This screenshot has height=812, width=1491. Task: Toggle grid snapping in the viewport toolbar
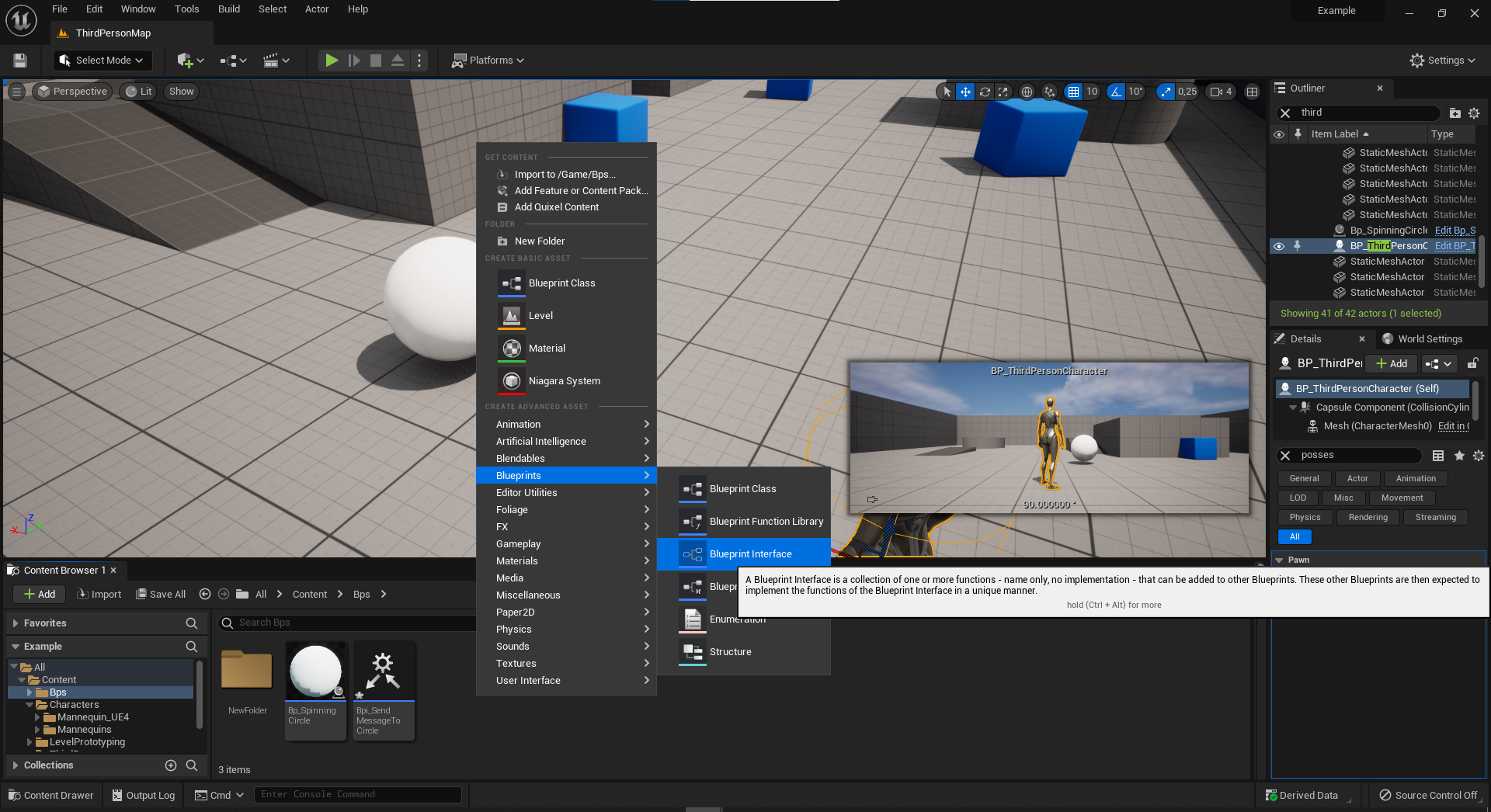(x=1073, y=92)
